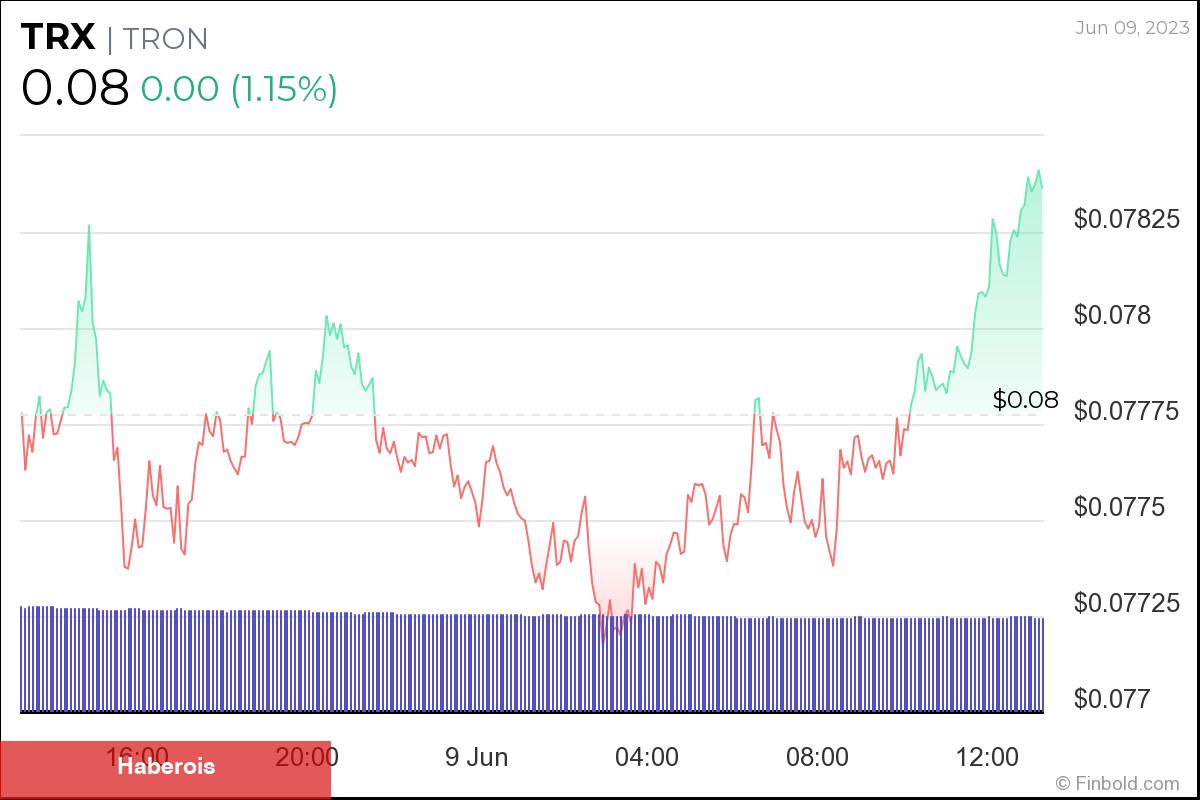Click the 9 Jun time axis label

(476, 757)
